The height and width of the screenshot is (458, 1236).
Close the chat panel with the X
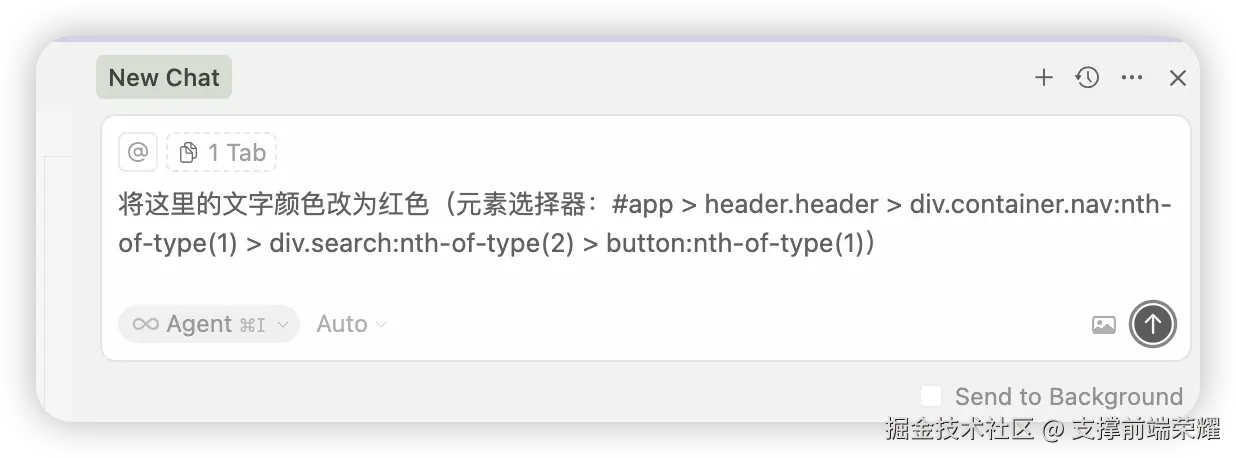(1178, 78)
